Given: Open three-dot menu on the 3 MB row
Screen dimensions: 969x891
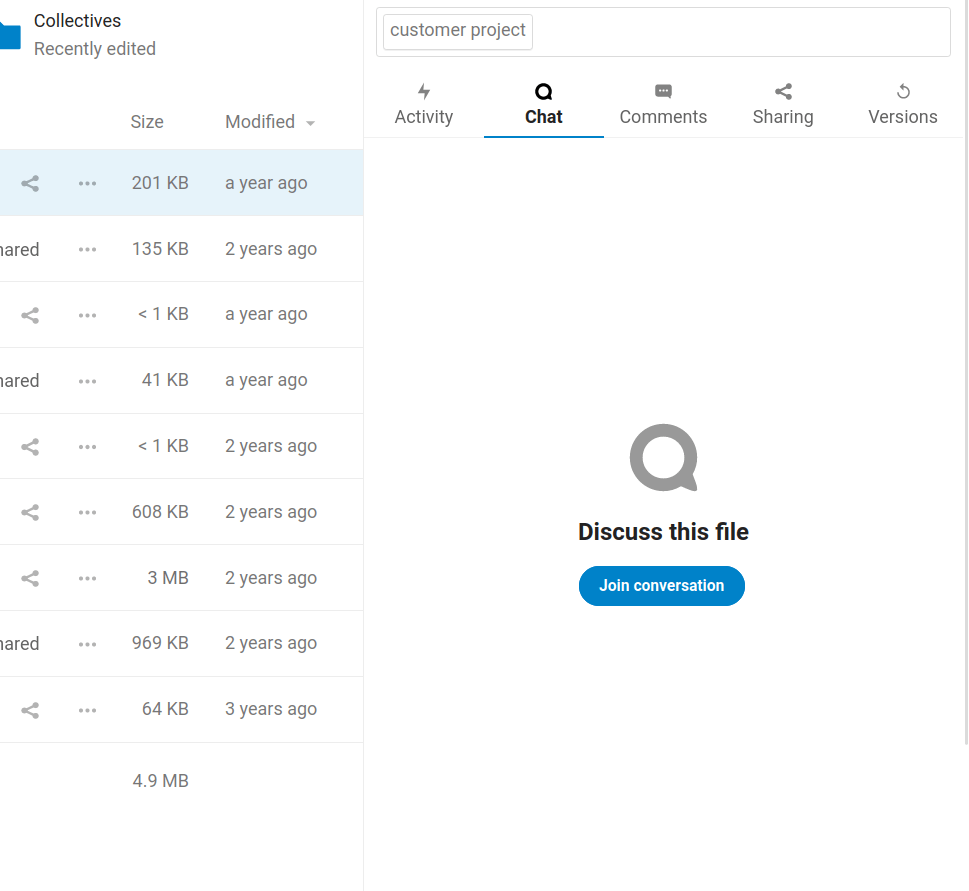Looking at the screenshot, I should (88, 578).
